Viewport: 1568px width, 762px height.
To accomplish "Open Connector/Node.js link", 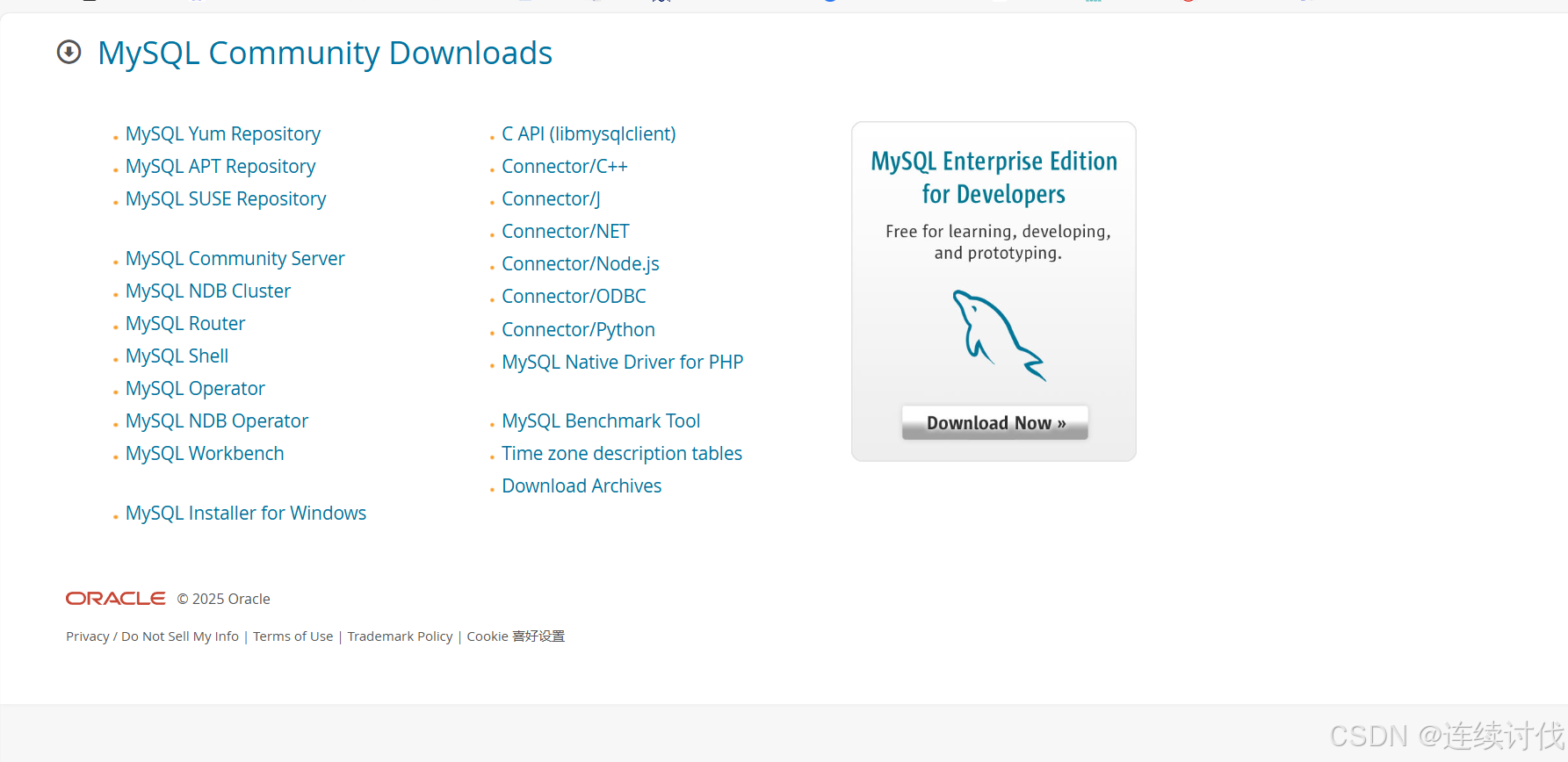I will (581, 264).
